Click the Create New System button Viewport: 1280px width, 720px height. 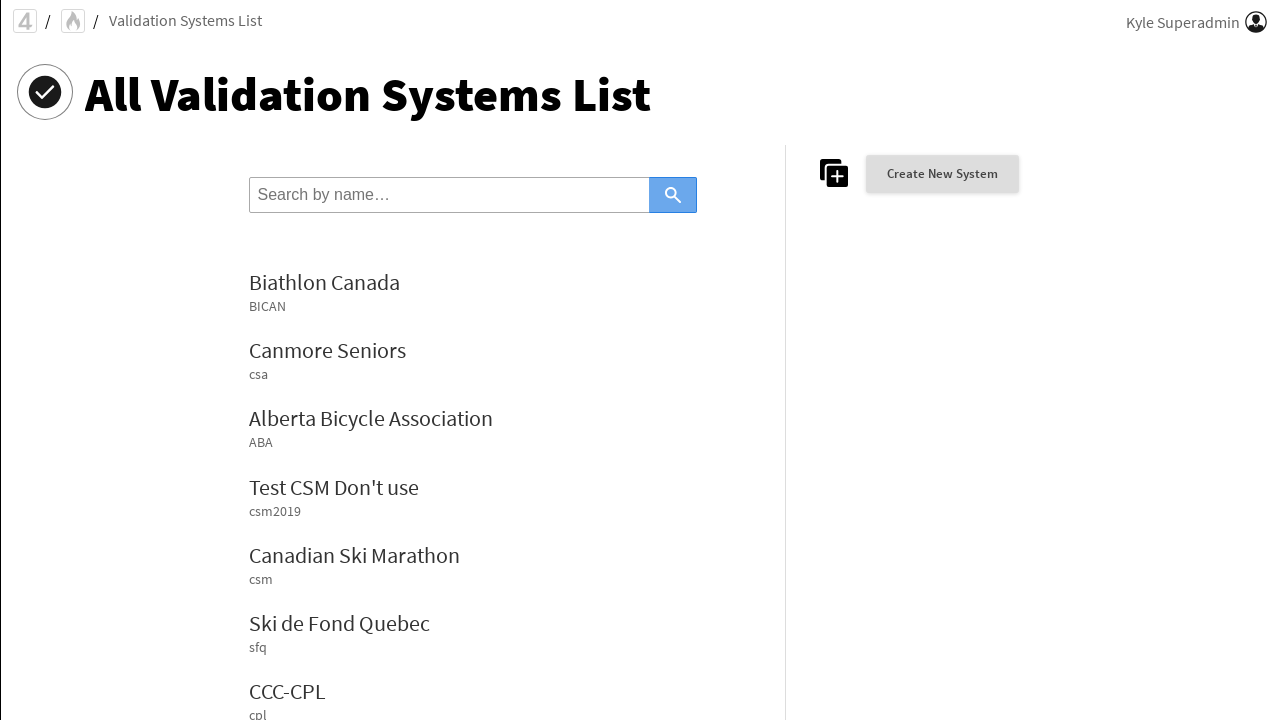click(942, 174)
